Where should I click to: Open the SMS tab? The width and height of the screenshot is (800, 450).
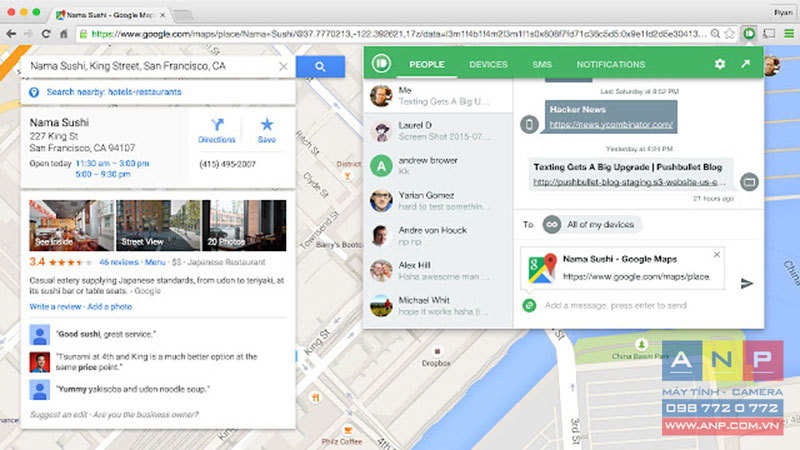tap(542, 64)
